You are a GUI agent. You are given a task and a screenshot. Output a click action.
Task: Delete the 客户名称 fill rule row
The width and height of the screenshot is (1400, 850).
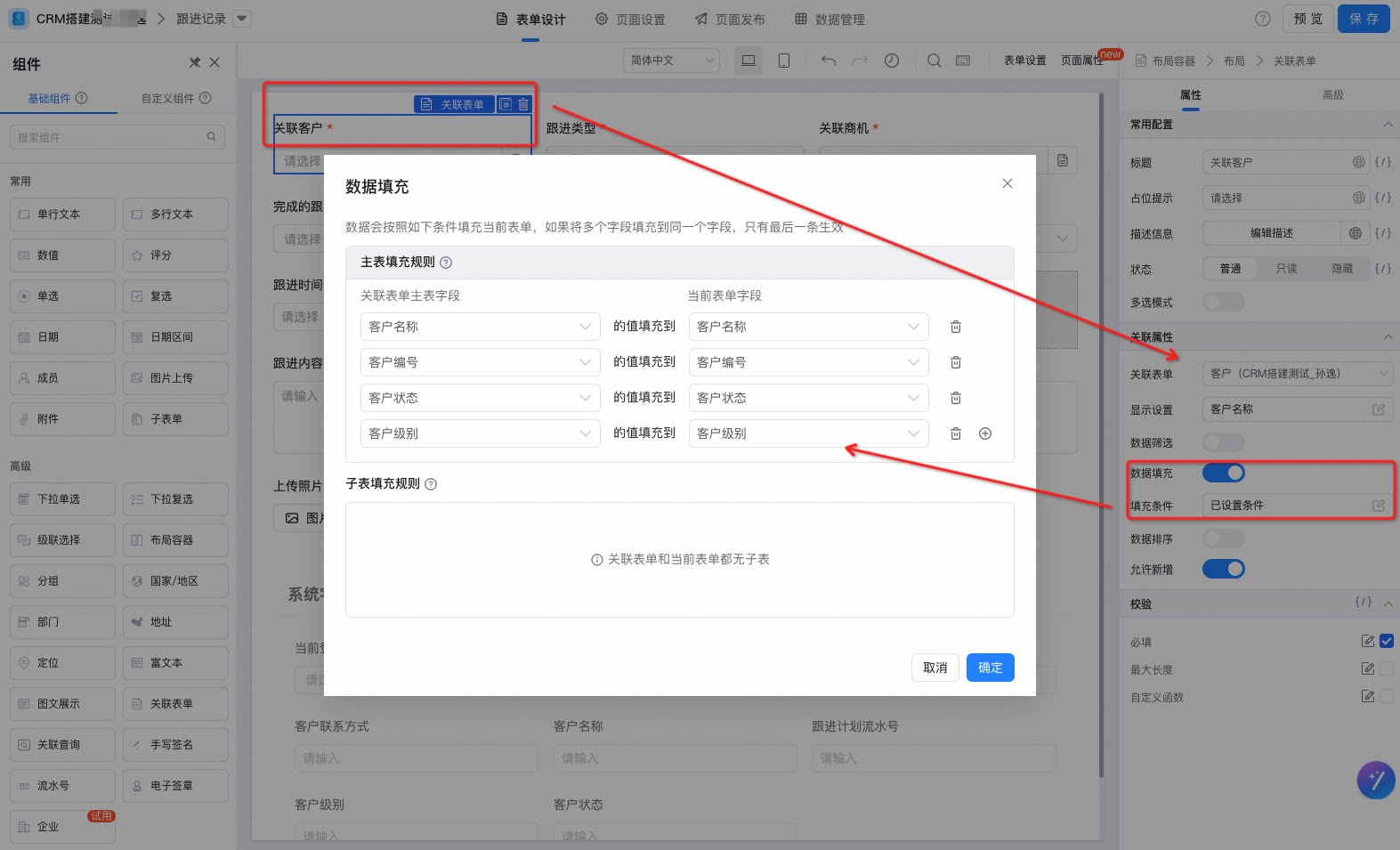pyautogui.click(x=956, y=327)
